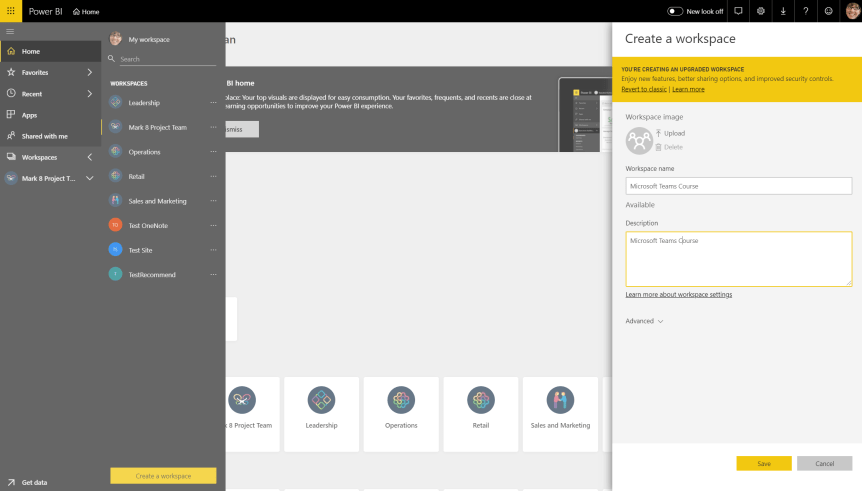Expand the Mark 8 Project Team dropdown
Image resolution: width=862 pixels, height=491 pixels.
pyautogui.click(x=89, y=178)
